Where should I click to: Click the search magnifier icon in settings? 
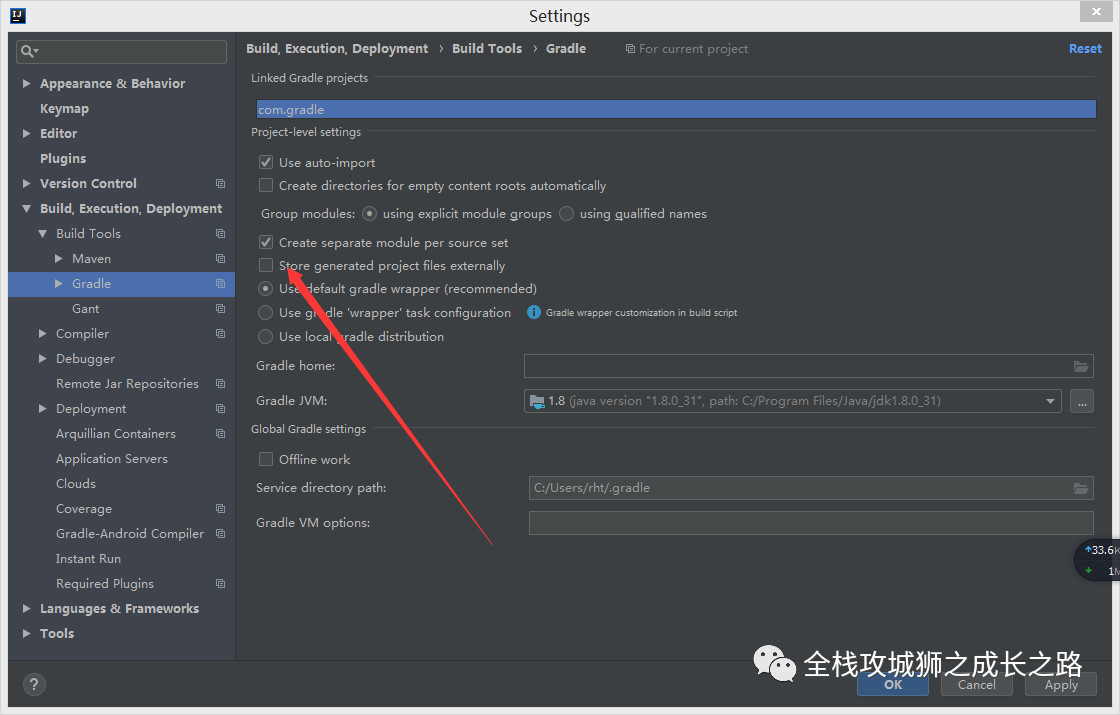[x=29, y=51]
